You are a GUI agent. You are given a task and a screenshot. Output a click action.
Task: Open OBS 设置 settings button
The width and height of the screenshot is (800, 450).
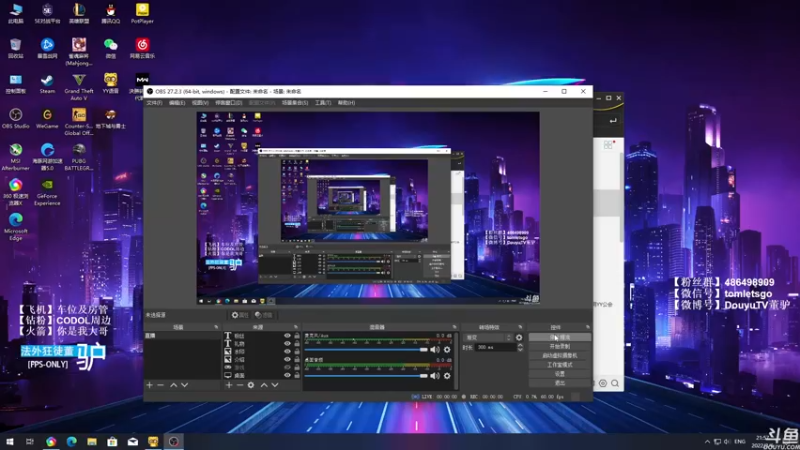click(560, 374)
